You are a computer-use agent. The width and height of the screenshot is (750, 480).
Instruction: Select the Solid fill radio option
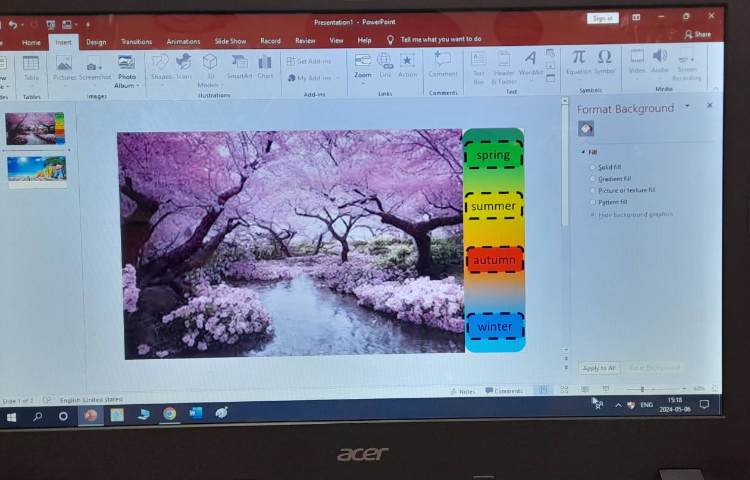click(x=593, y=167)
